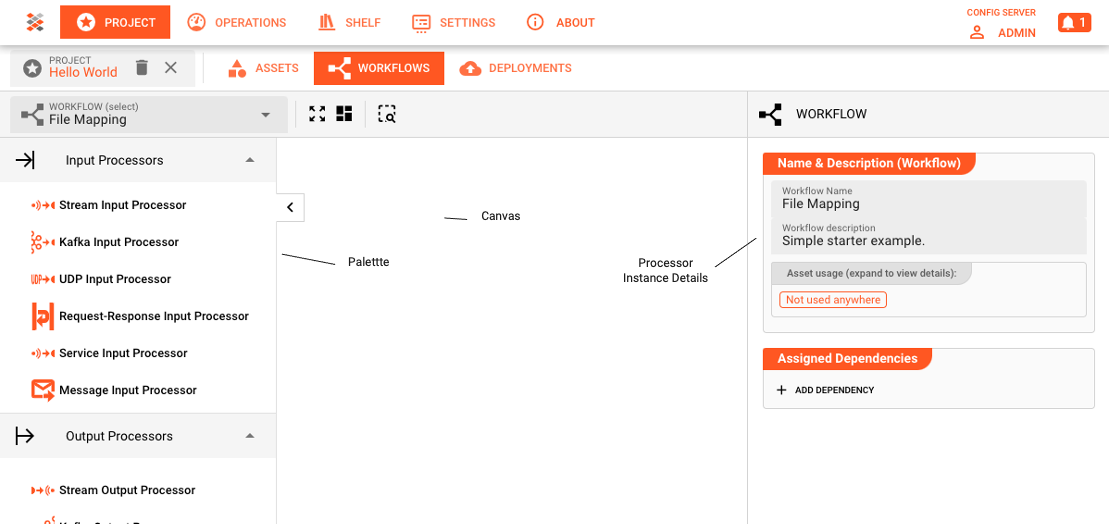Collapse the Input Processors section
Image resolution: width=1109 pixels, height=524 pixels.
coord(250,160)
